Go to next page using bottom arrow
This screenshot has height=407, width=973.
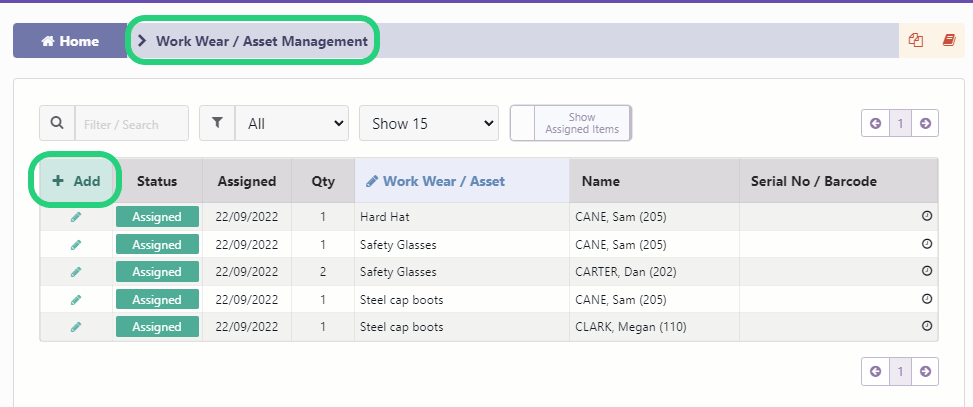pos(925,372)
